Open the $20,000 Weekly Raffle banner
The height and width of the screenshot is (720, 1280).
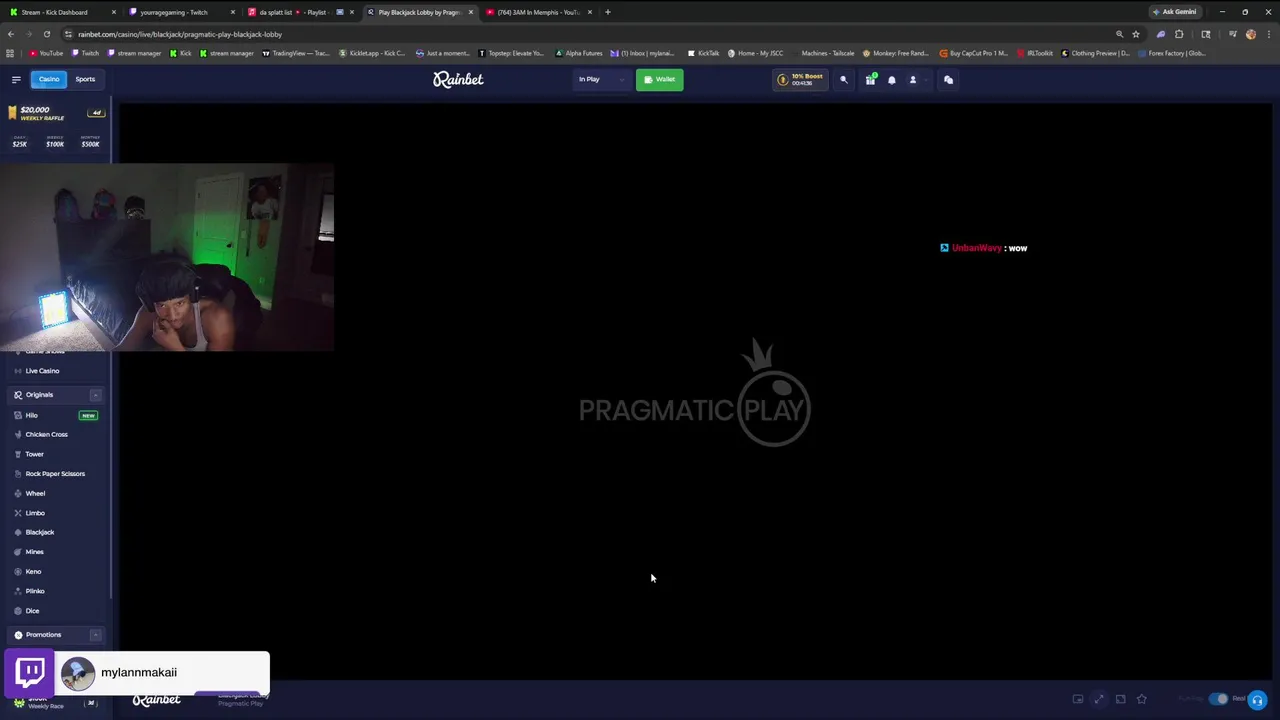(55, 113)
